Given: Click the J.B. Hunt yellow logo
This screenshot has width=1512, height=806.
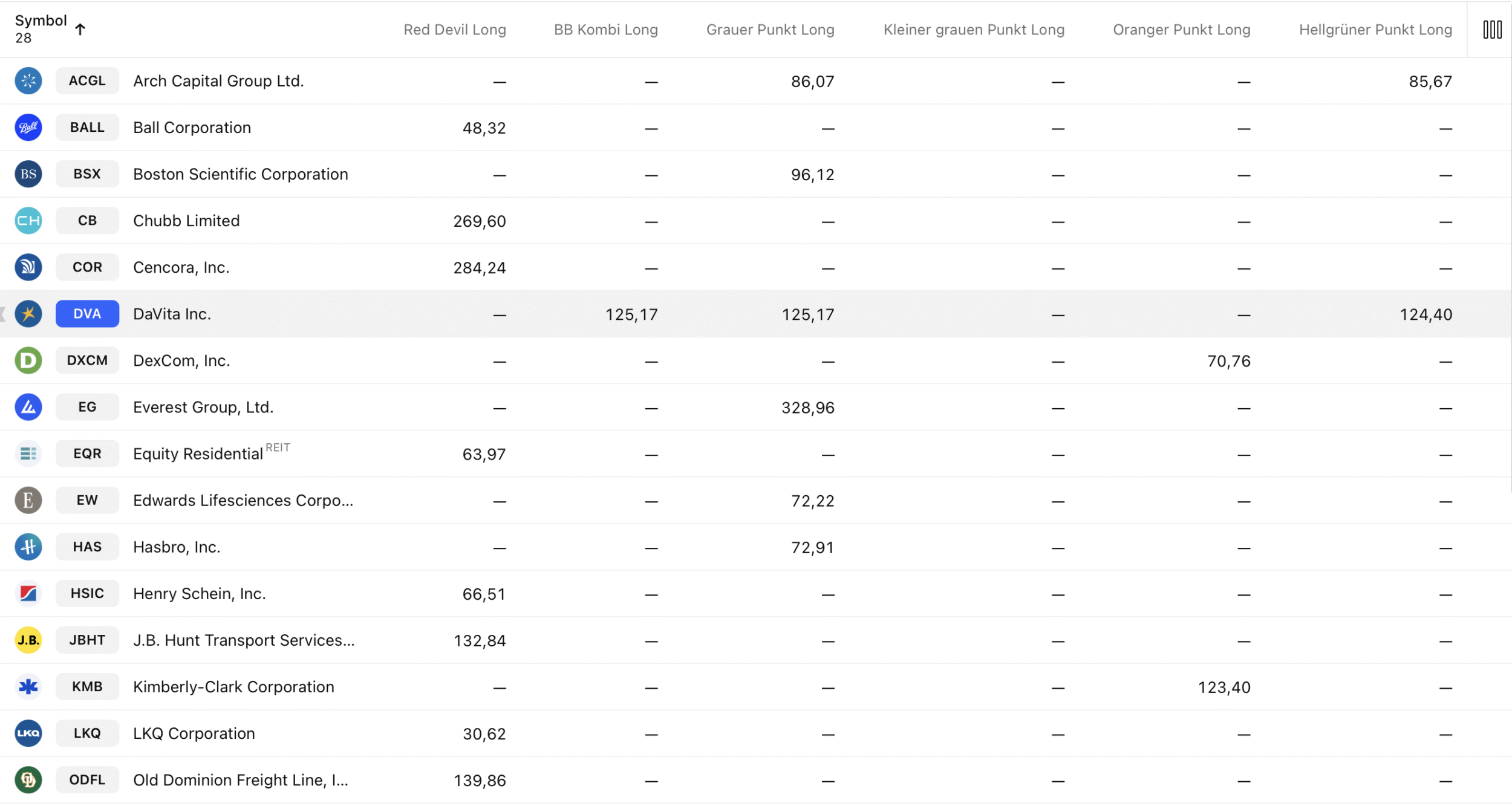Looking at the screenshot, I should pos(28,640).
